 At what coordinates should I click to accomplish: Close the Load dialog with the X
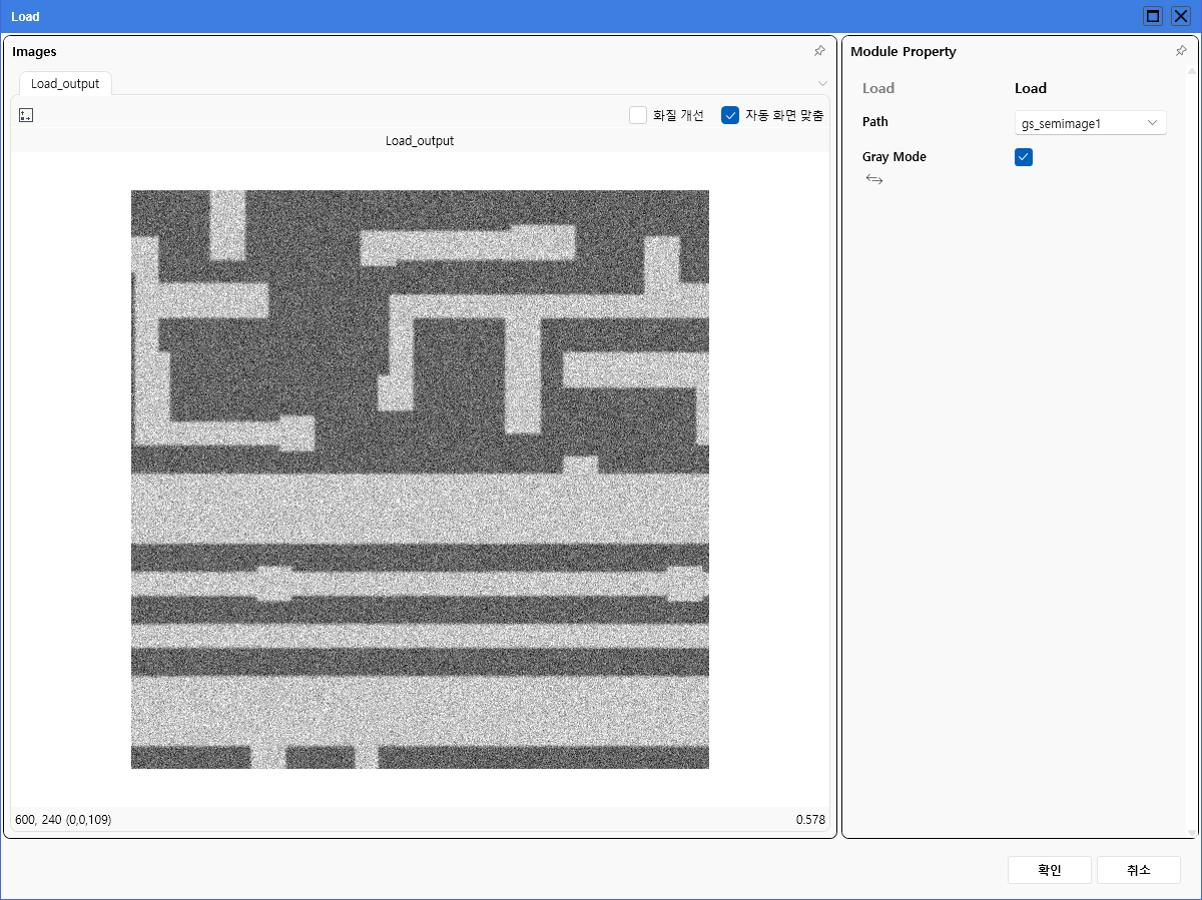pos(1181,16)
